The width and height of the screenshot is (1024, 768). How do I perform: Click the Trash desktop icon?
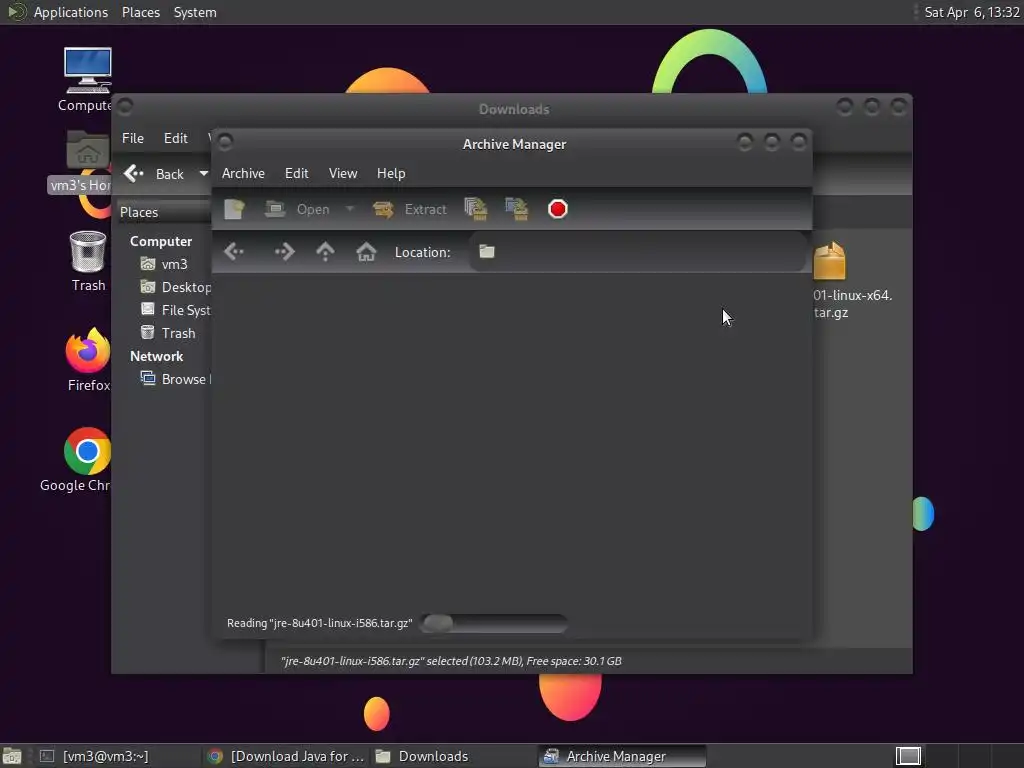pyautogui.click(x=88, y=251)
